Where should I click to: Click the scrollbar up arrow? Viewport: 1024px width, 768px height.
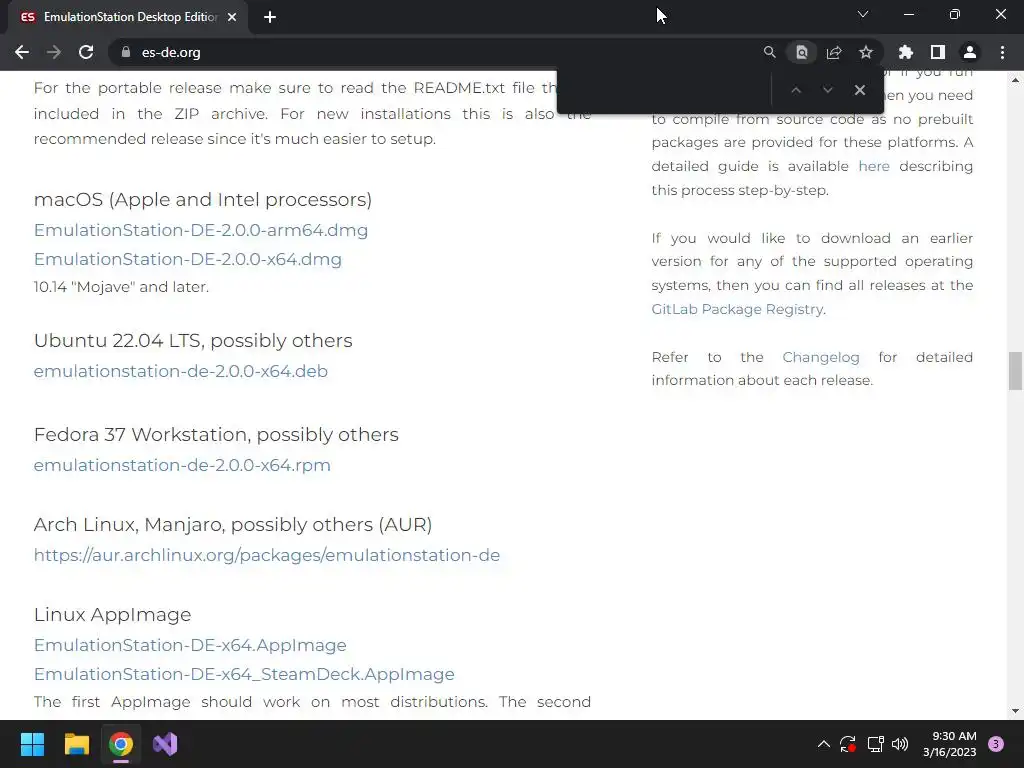tap(1015, 80)
